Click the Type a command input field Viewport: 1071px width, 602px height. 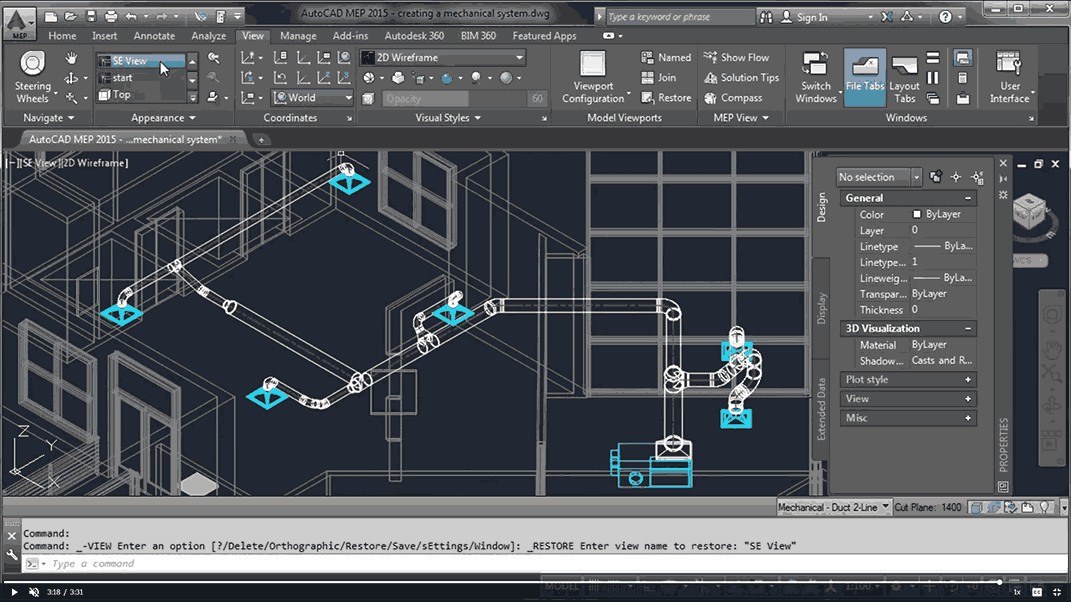tap(545, 564)
